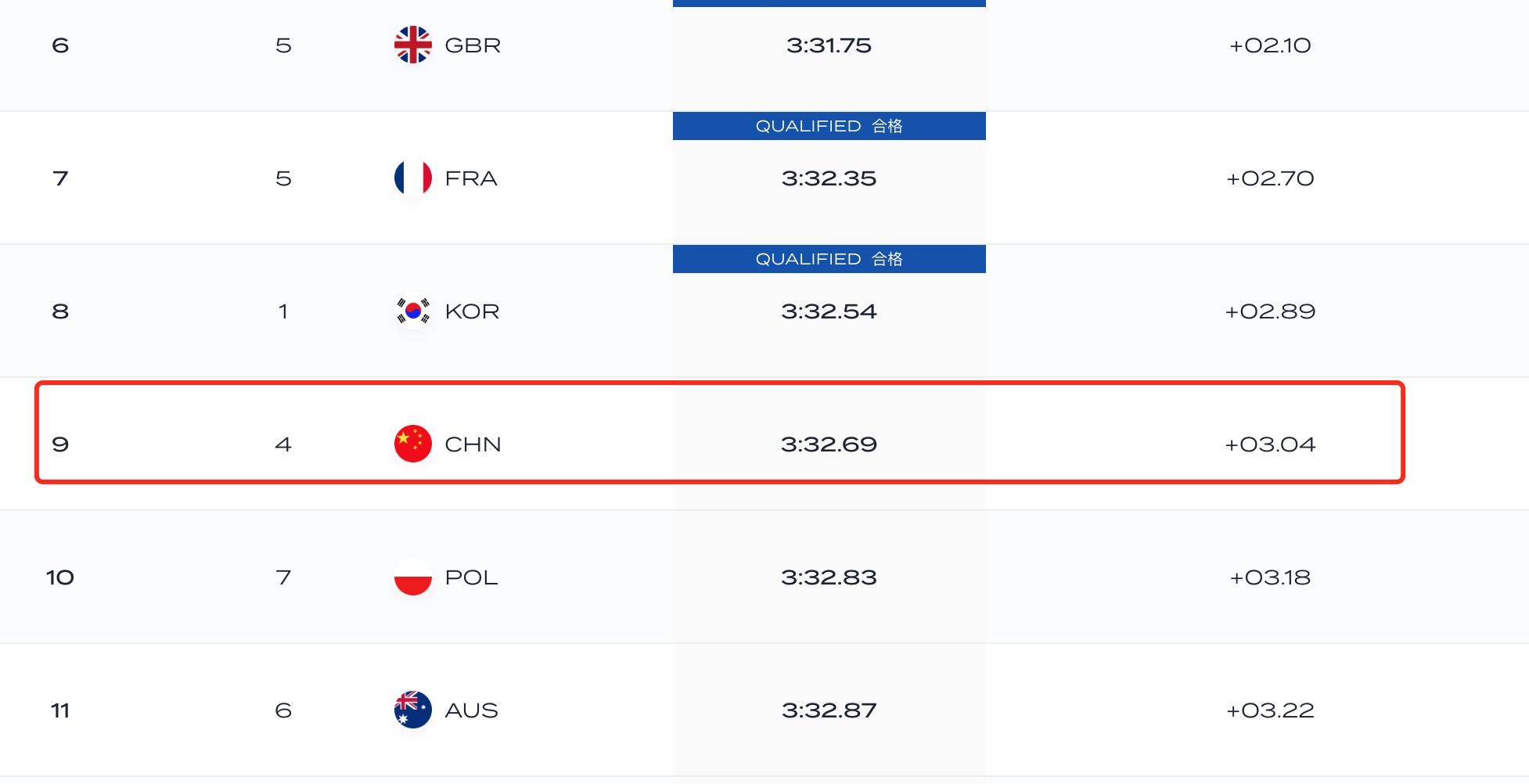Click rank number 10 in the results

60,577
